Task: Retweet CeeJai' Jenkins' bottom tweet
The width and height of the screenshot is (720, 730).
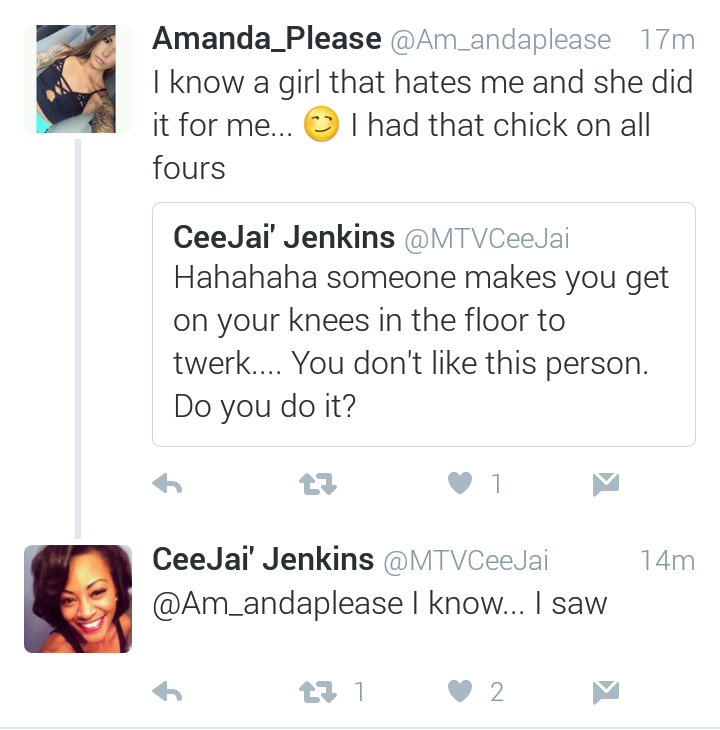Action: [317, 692]
